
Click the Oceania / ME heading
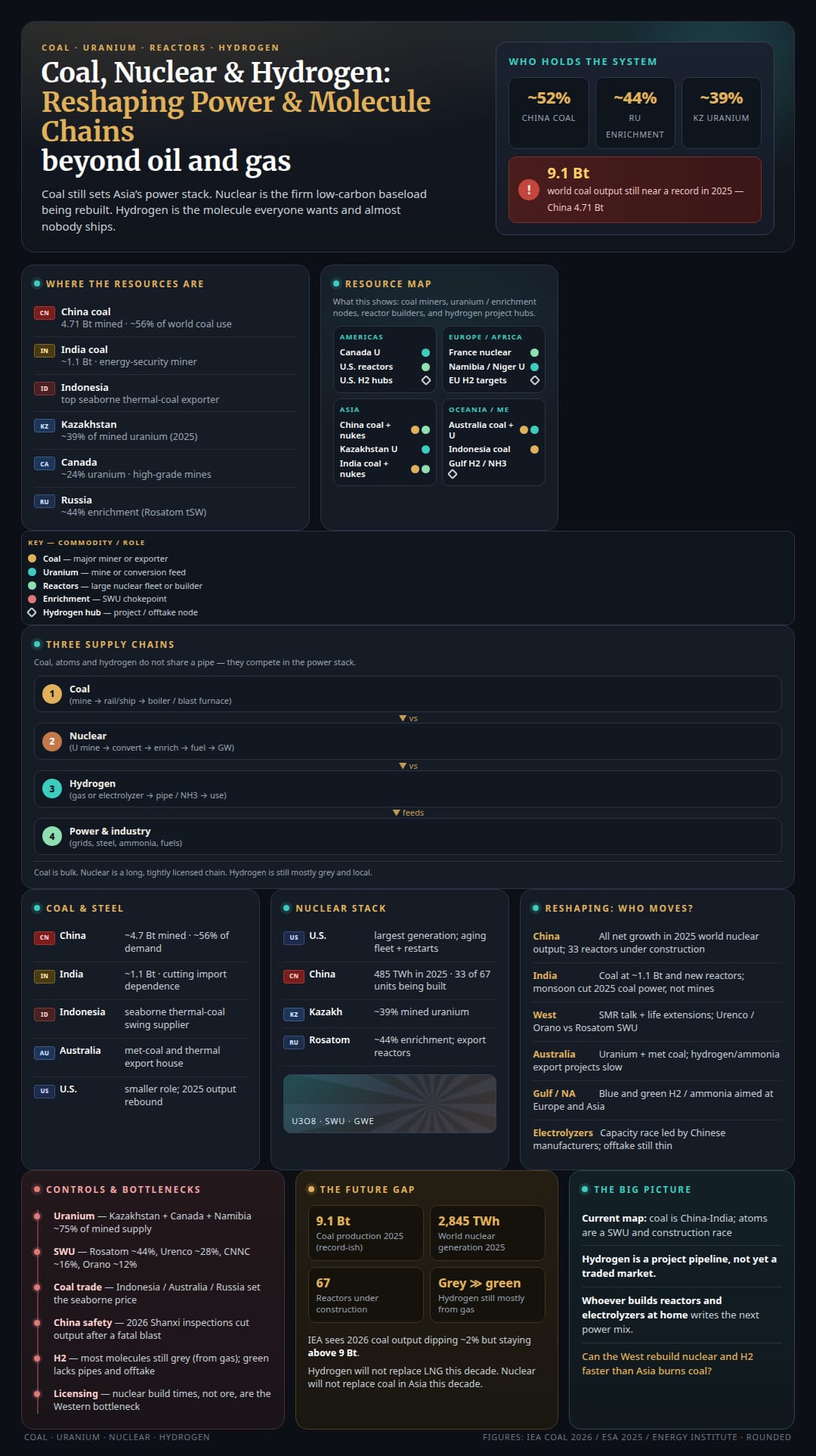pyautogui.click(x=478, y=410)
